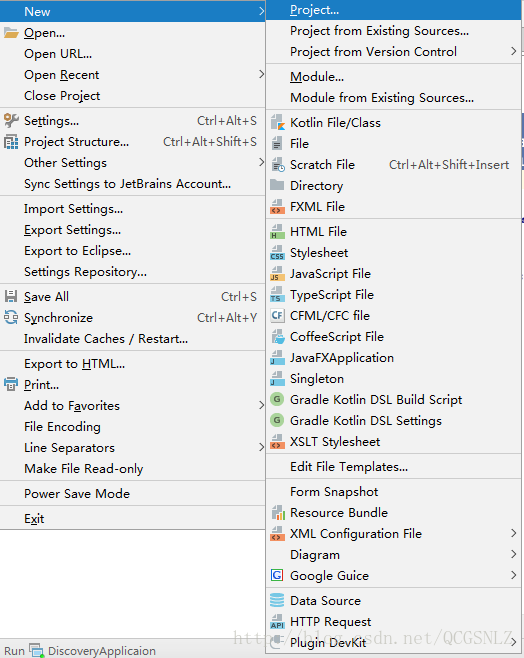Choose Make File Read-only
The width and height of the screenshot is (524, 658).
133,469
